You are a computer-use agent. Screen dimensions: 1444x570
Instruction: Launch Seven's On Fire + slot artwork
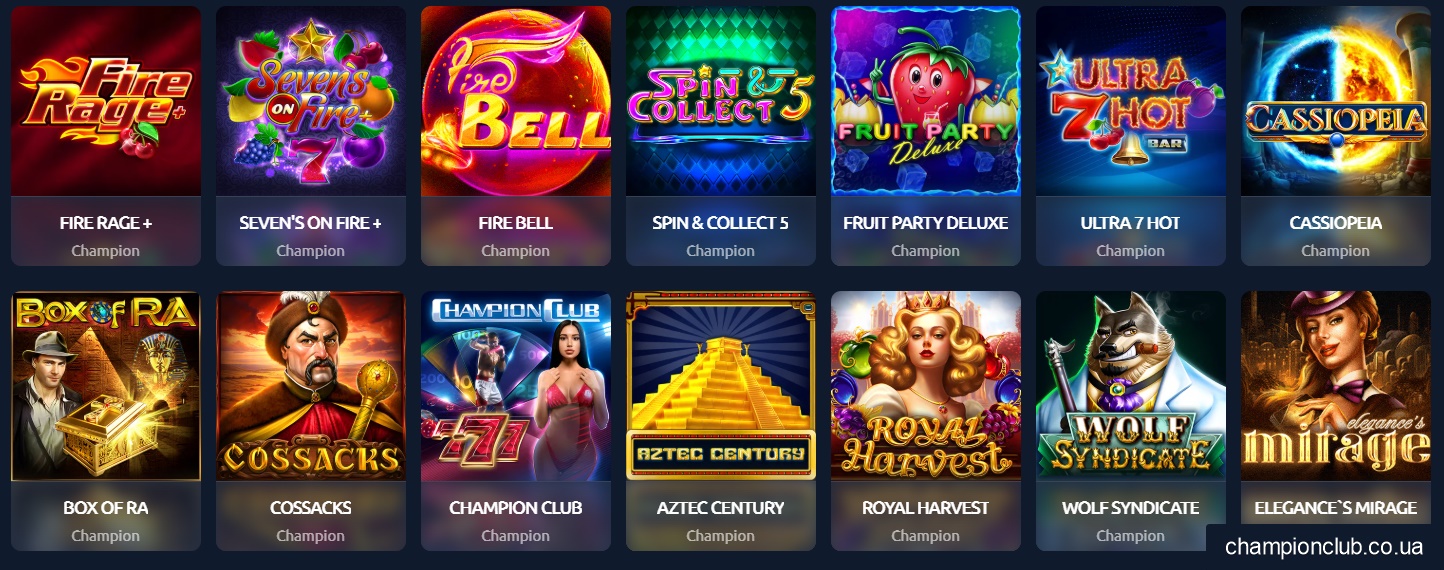coord(311,101)
